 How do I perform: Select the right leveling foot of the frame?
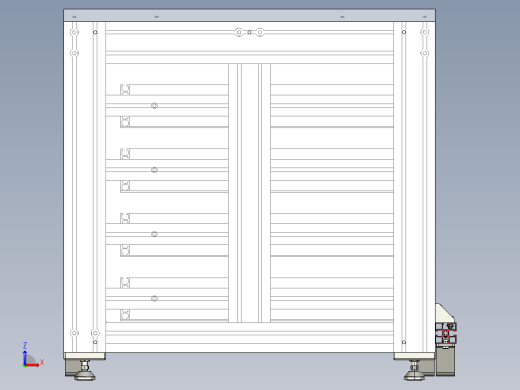[x=414, y=371]
